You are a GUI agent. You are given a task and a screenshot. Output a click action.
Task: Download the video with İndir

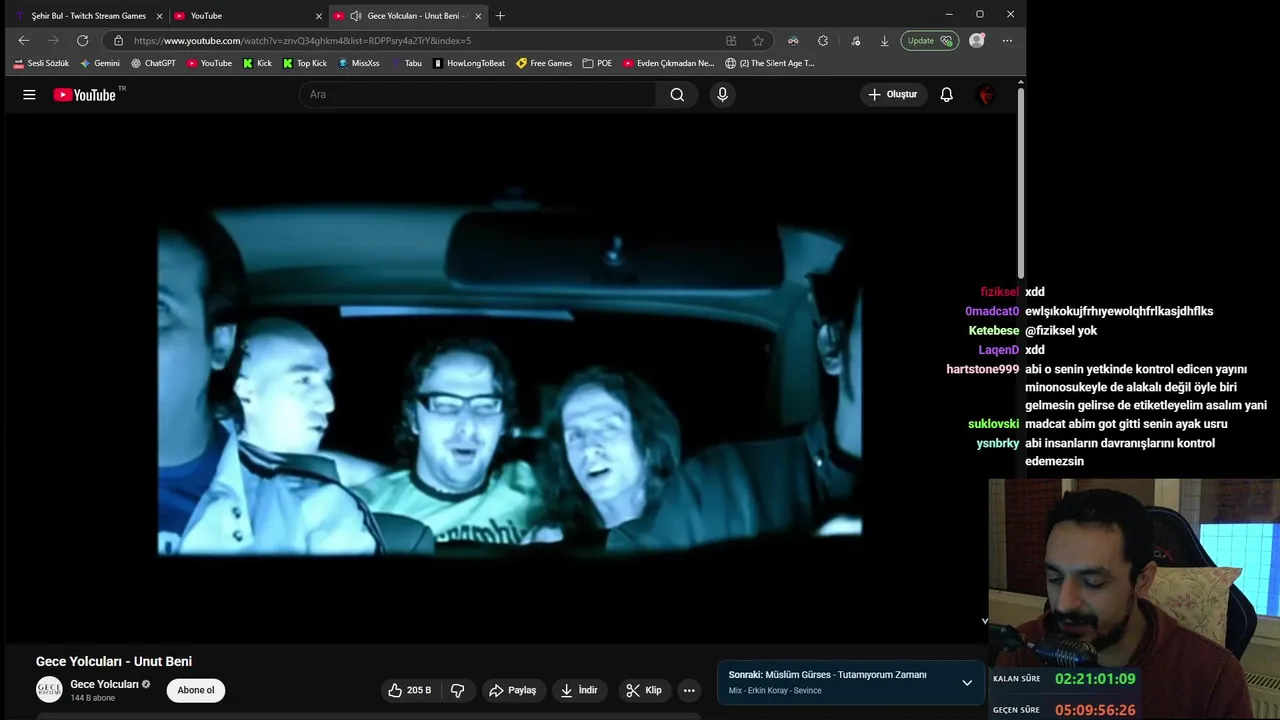click(579, 690)
